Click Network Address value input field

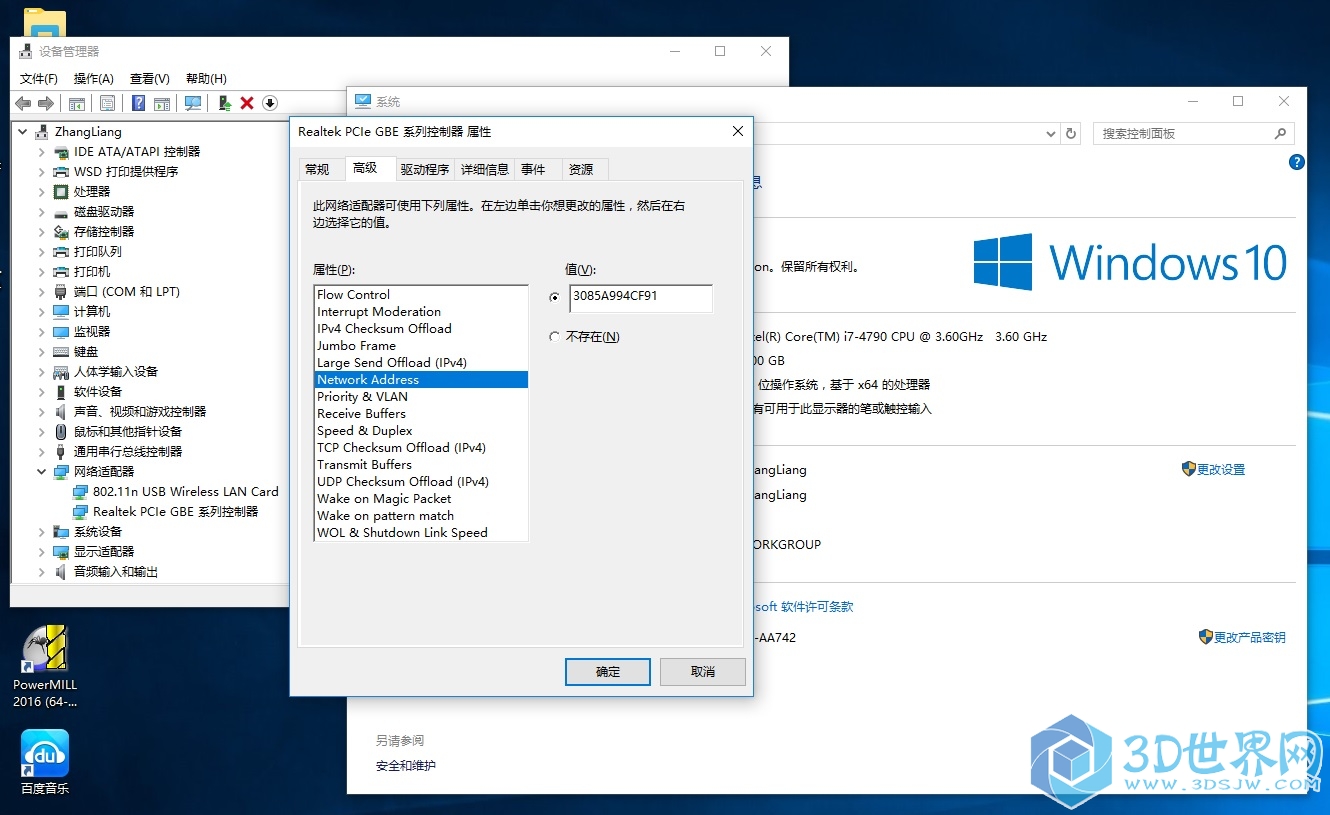pyautogui.click(x=641, y=297)
